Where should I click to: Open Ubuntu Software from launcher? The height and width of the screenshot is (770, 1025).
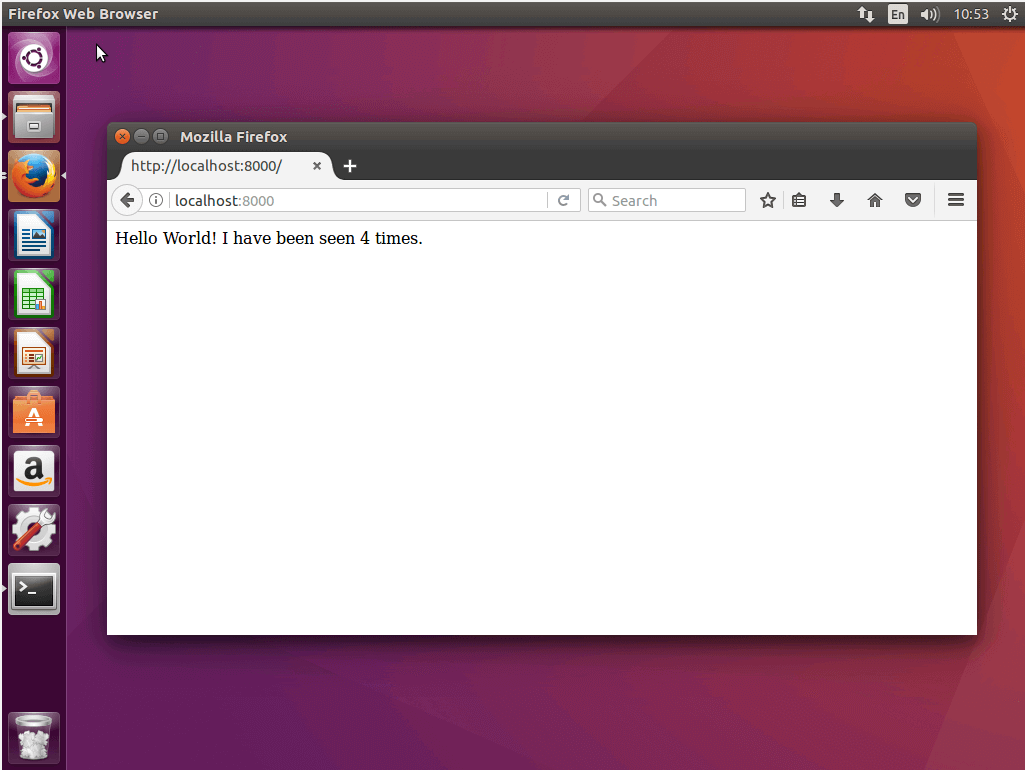click(34, 412)
